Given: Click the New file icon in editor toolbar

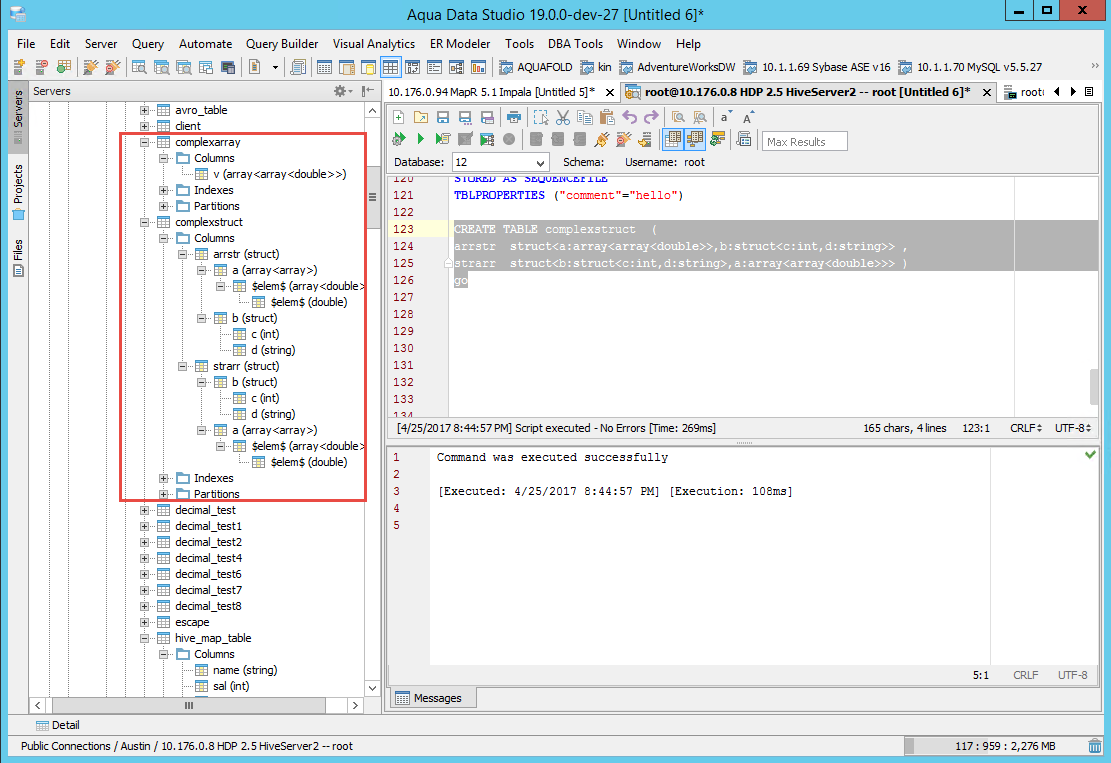Looking at the screenshot, I should (398, 117).
